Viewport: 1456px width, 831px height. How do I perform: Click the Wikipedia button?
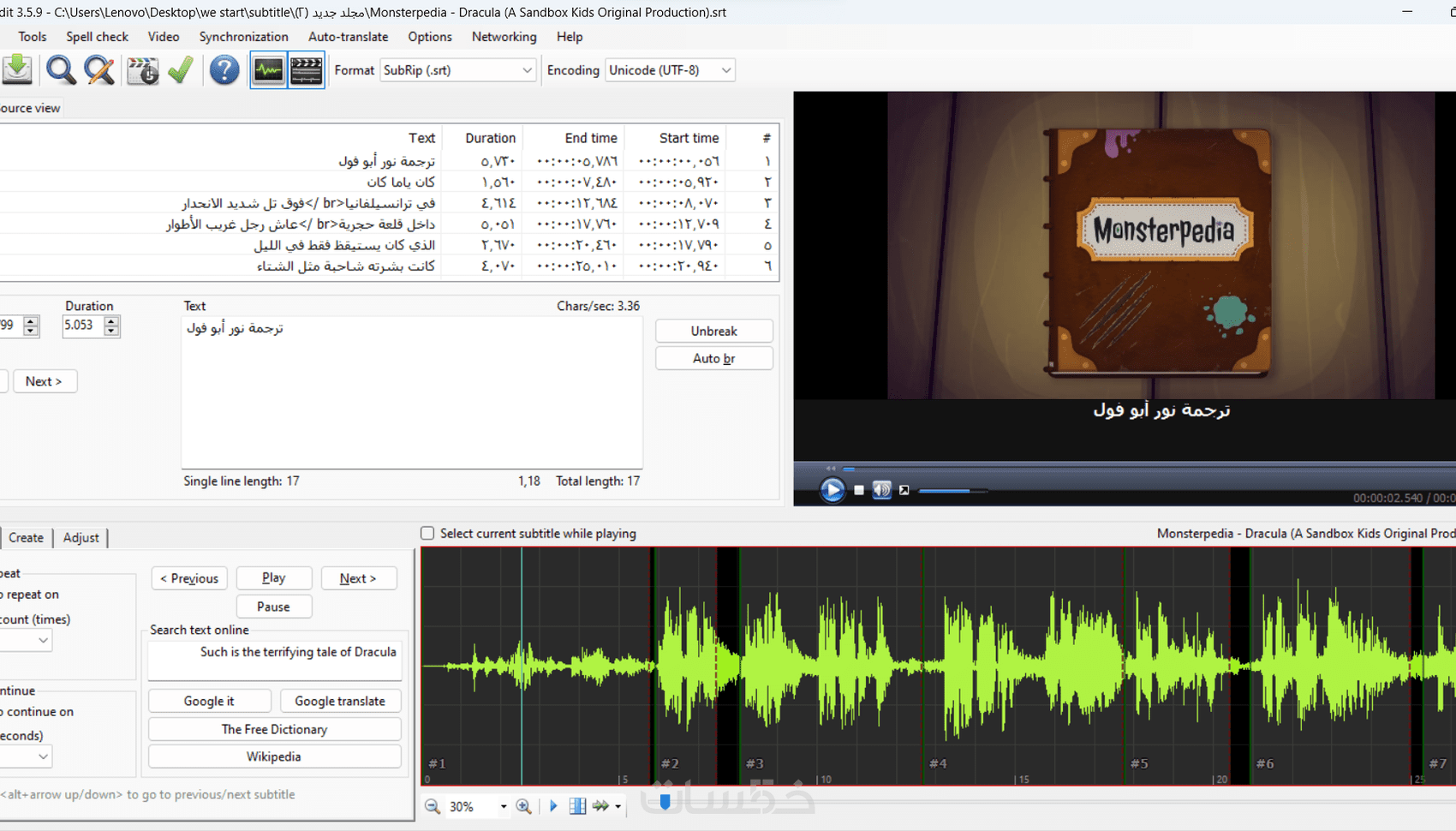(x=274, y=756)
